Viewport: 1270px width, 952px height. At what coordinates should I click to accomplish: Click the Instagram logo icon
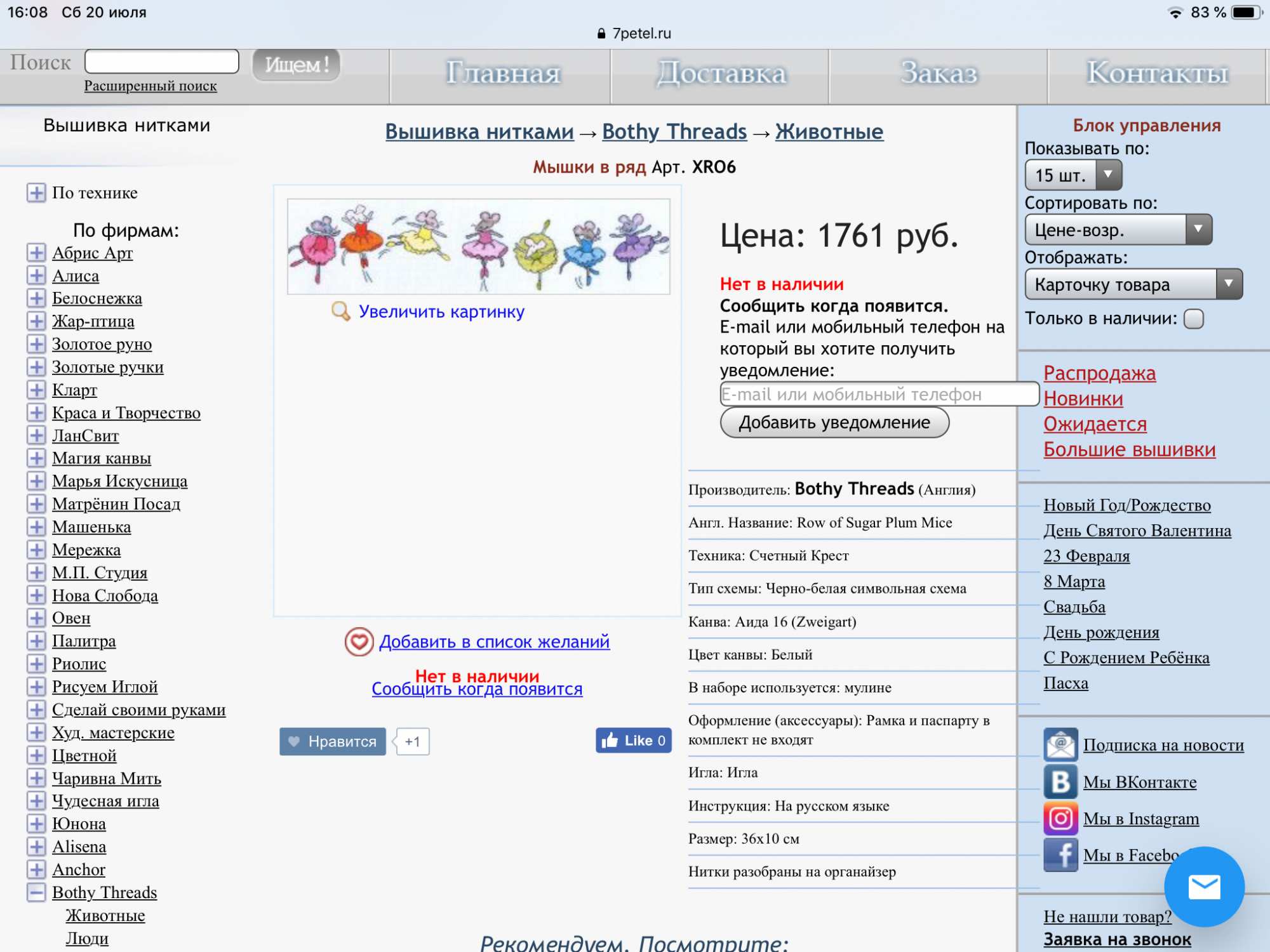coord(1060,819)
